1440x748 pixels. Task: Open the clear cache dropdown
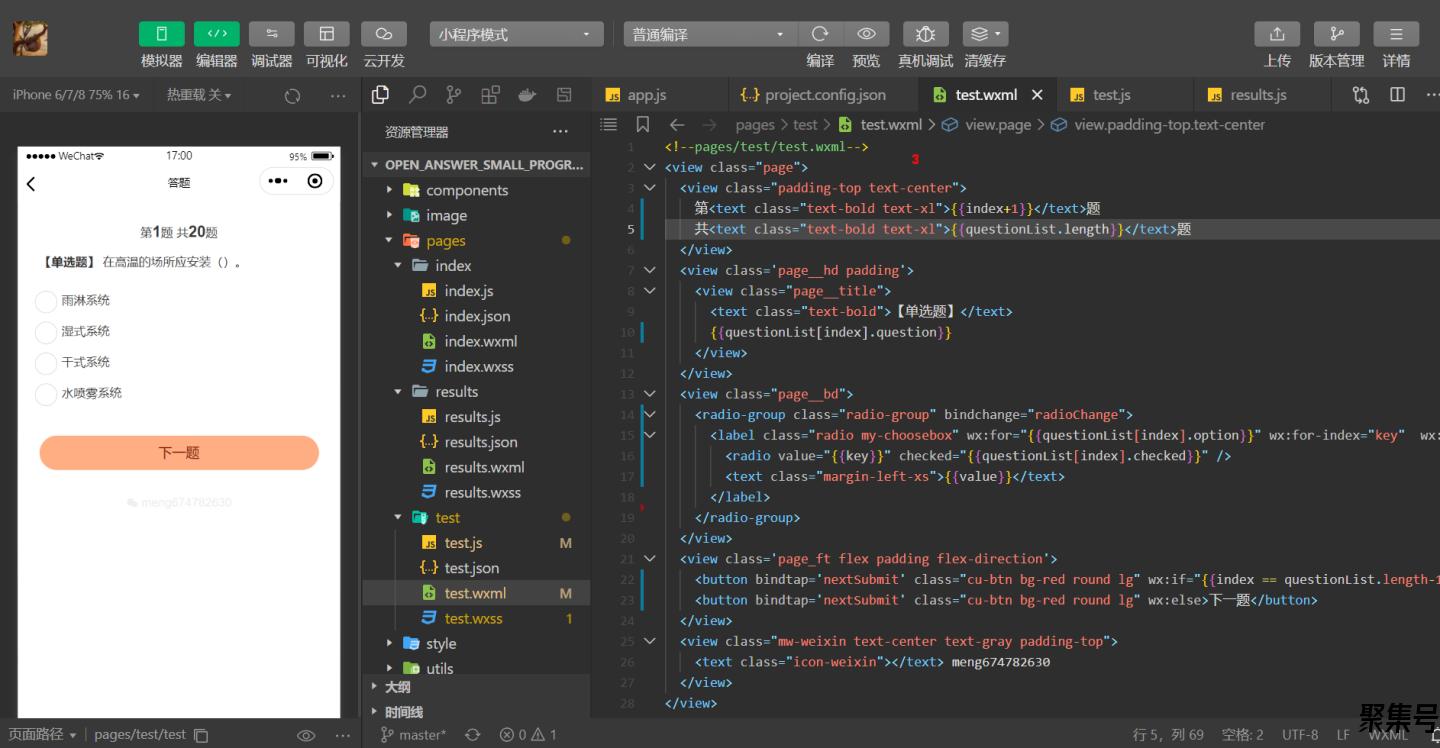(985, 34)
